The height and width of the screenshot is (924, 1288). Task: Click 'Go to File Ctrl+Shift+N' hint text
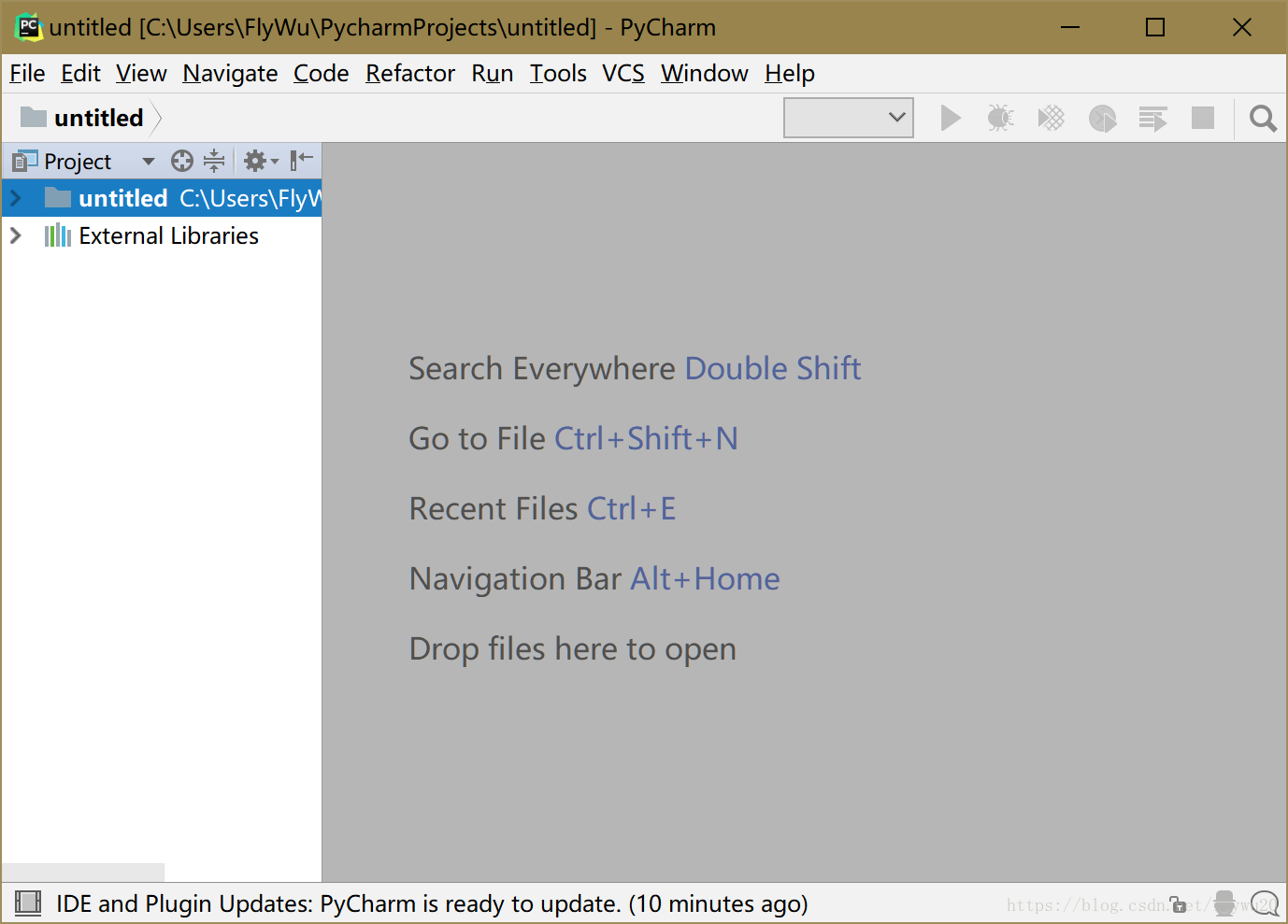(573, 439)
